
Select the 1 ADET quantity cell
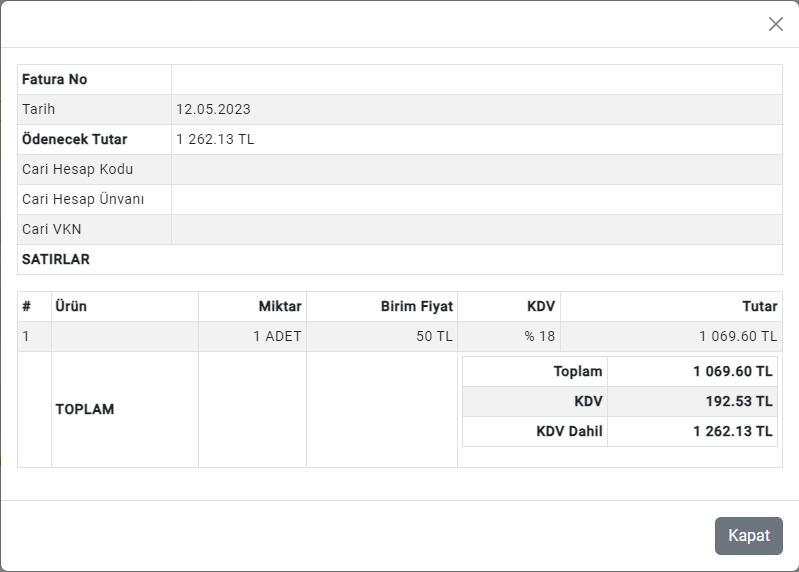(x=277, y=337)
